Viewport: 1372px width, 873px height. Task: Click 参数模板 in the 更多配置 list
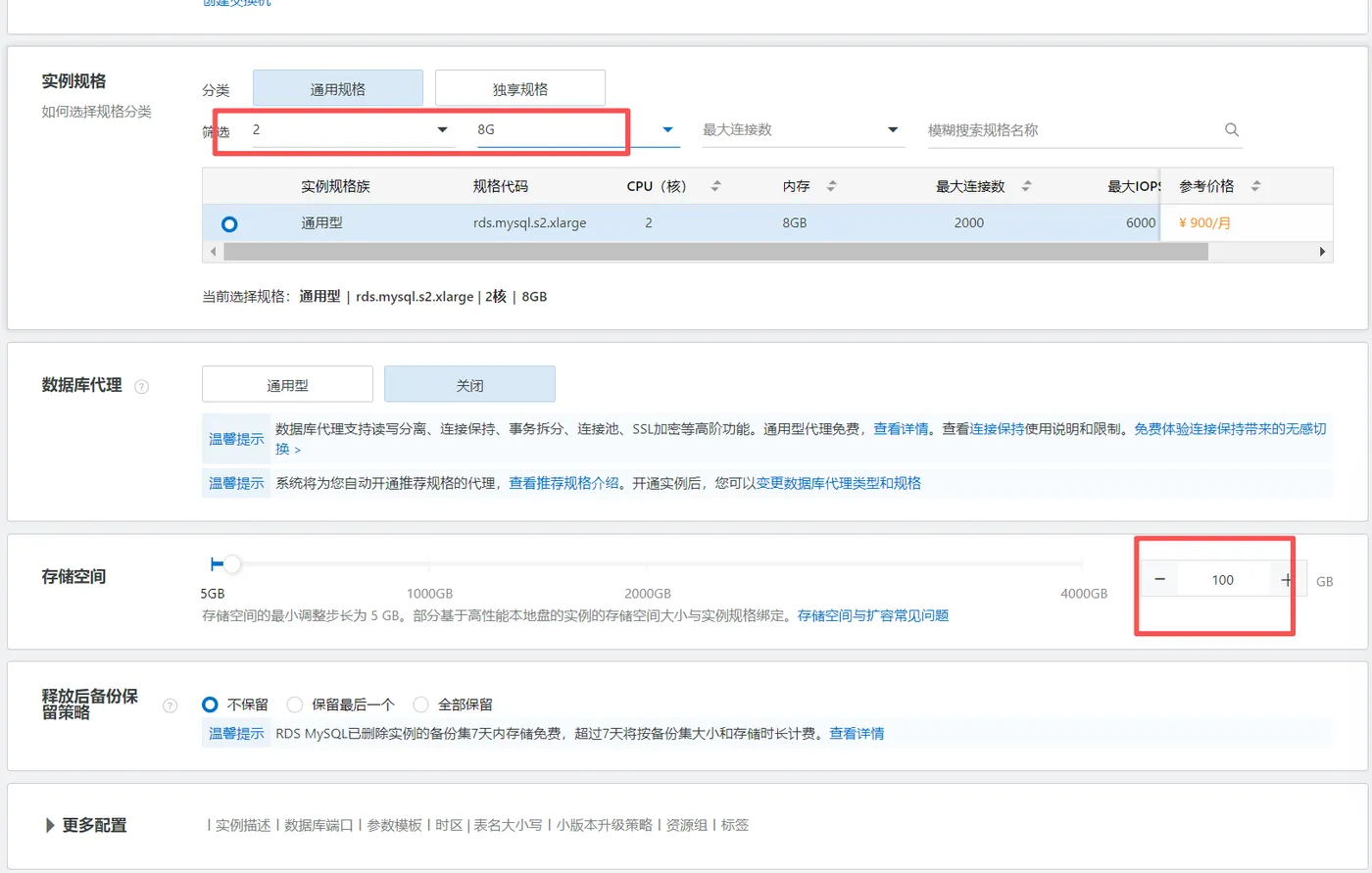394,825
